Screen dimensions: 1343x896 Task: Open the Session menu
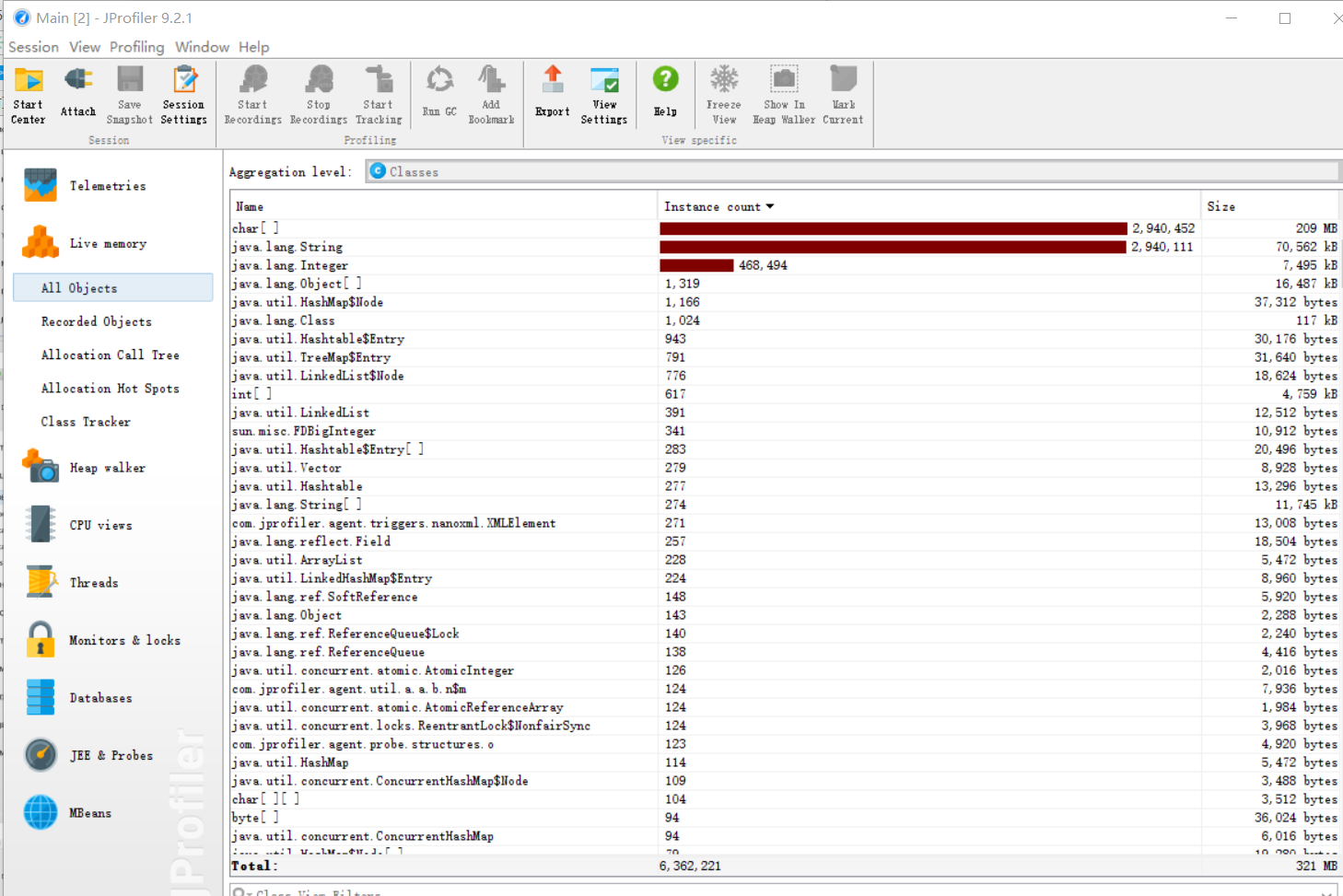click(33, 47)
